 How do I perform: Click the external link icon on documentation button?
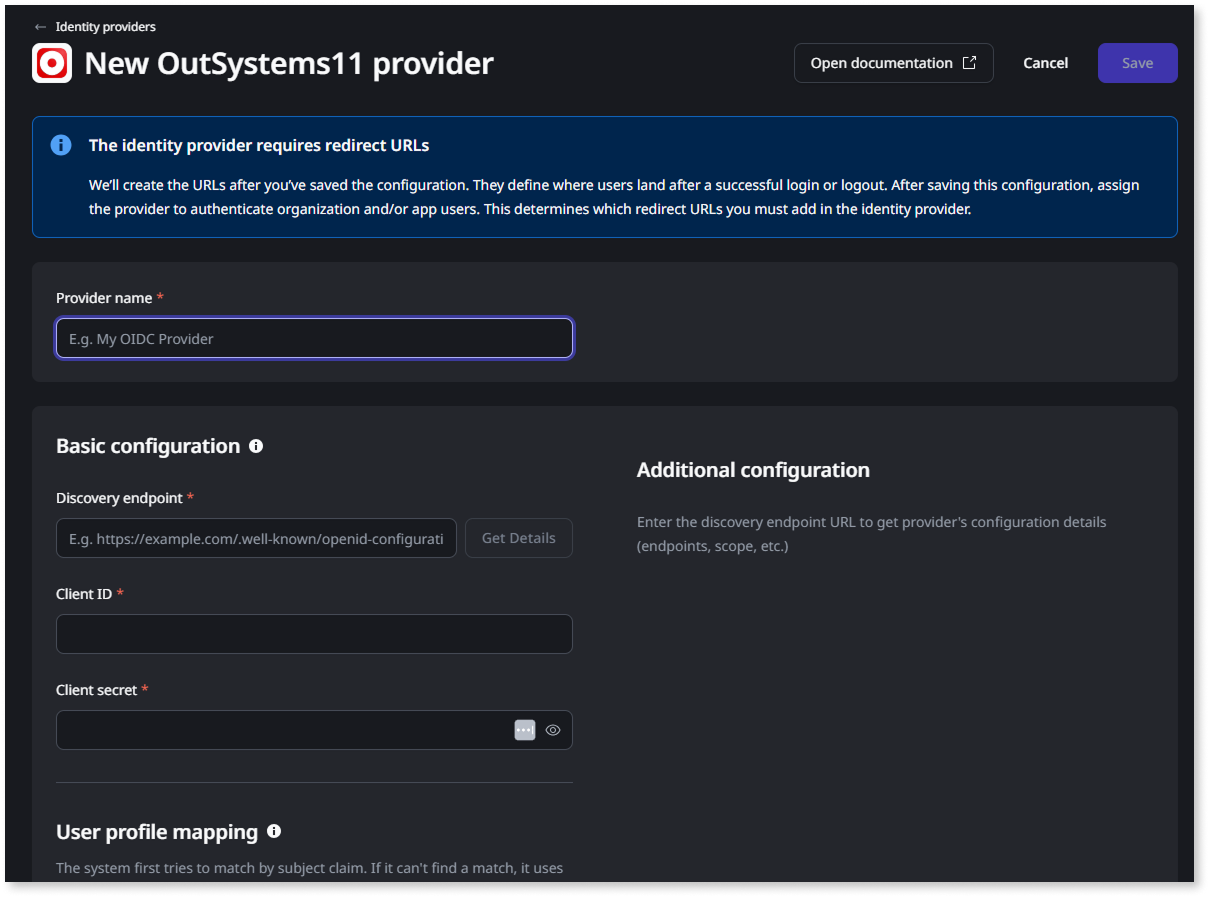click(969, 63)
